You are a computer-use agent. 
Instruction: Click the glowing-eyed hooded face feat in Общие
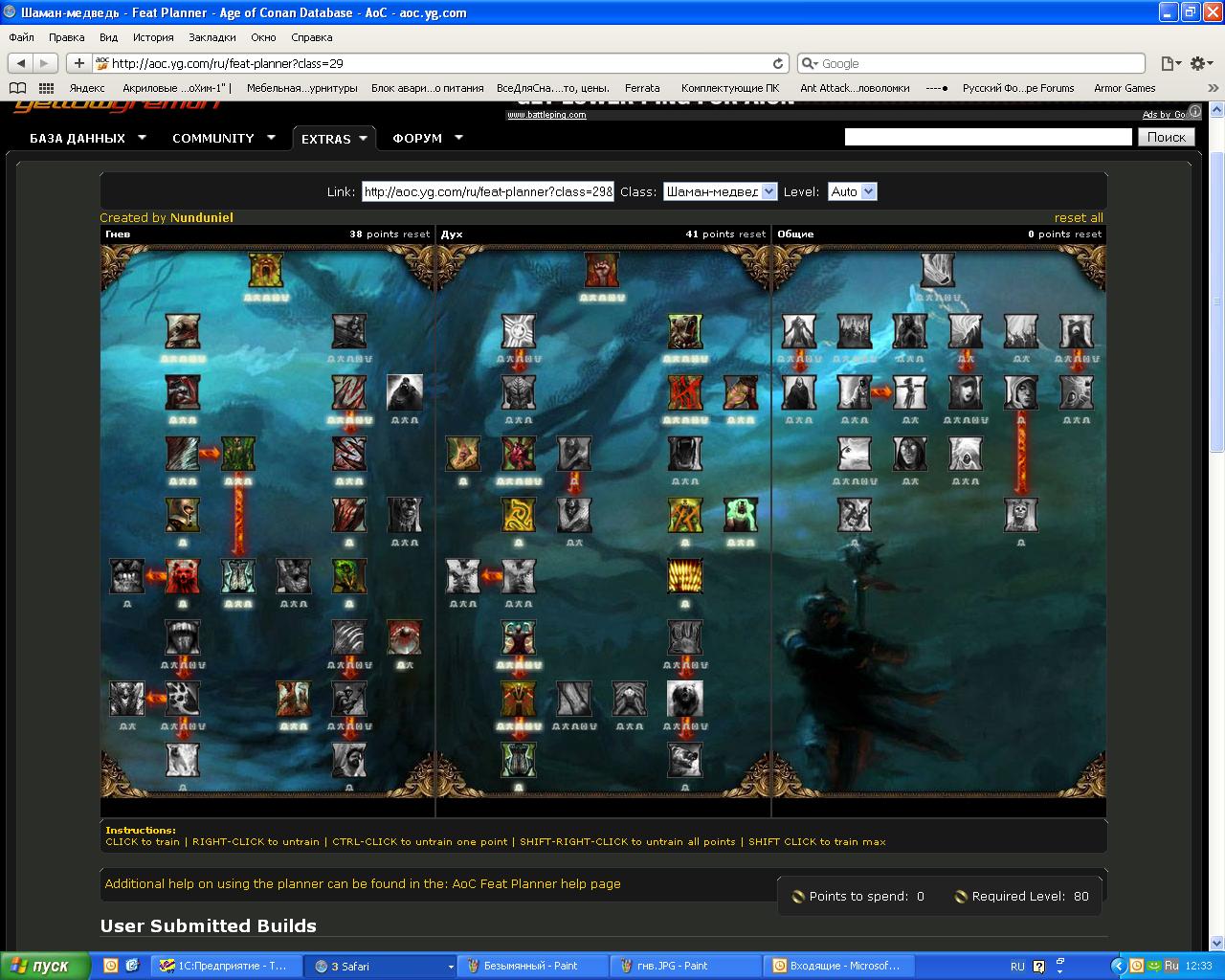[x=910, y=454]
